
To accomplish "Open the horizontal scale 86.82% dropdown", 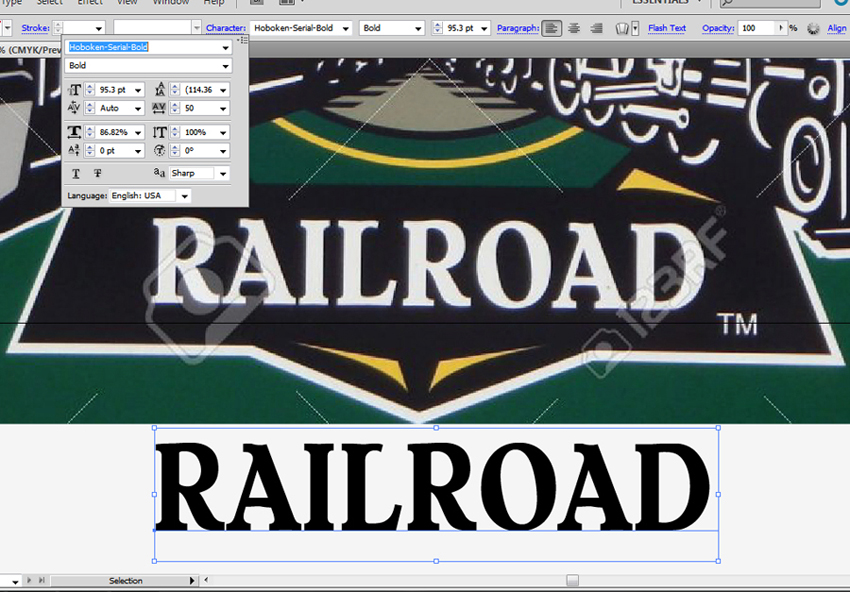I will [138, 132].
